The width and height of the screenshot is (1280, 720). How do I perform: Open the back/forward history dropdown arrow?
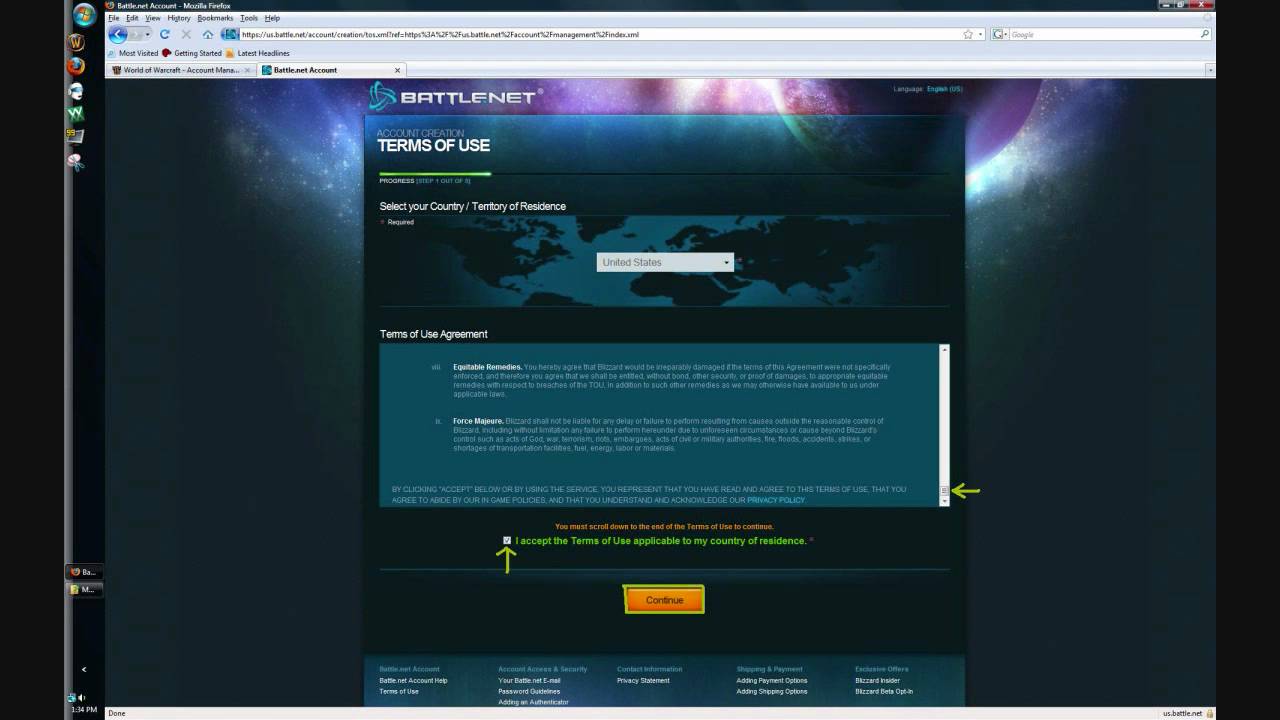pyautogui.click(x=148, y=34)
